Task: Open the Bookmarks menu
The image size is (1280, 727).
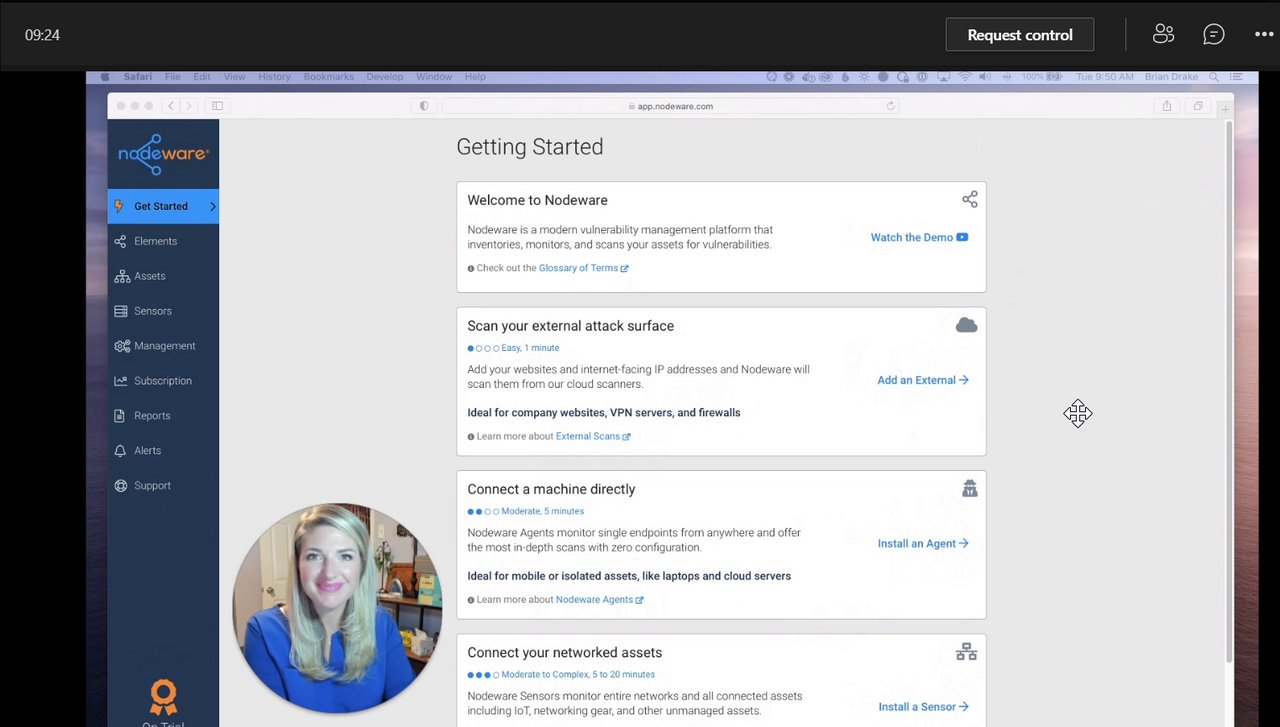Action: point(329,77)
